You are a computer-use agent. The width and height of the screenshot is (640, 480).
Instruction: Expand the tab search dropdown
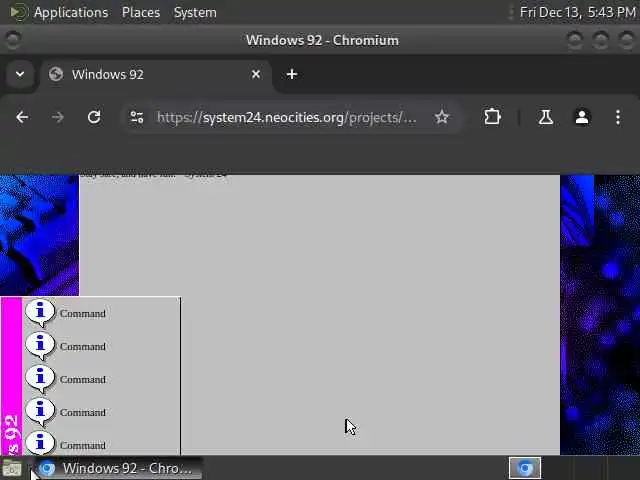point(20,74)
